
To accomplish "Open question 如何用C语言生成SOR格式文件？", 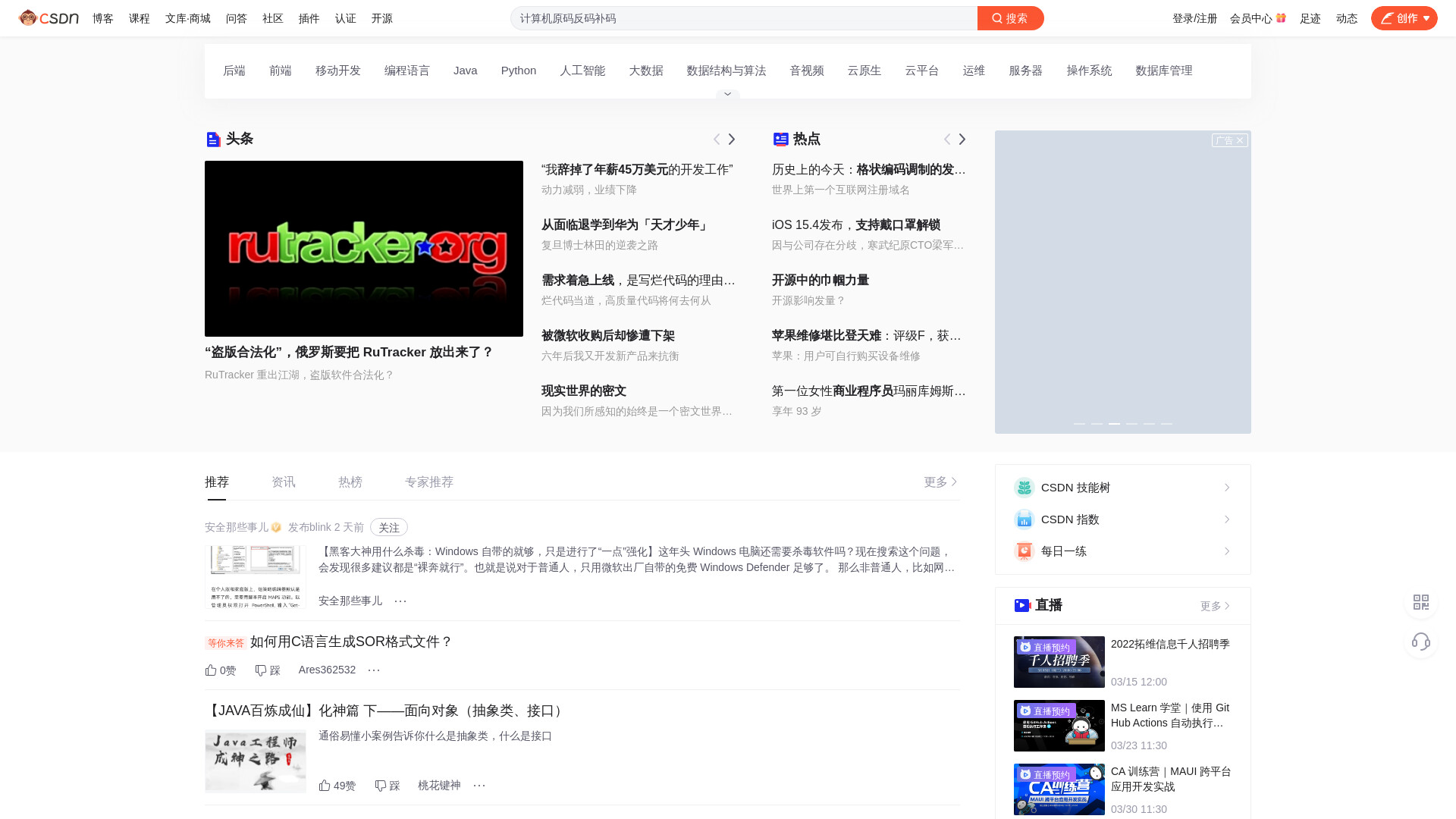I will click(351, 642).
